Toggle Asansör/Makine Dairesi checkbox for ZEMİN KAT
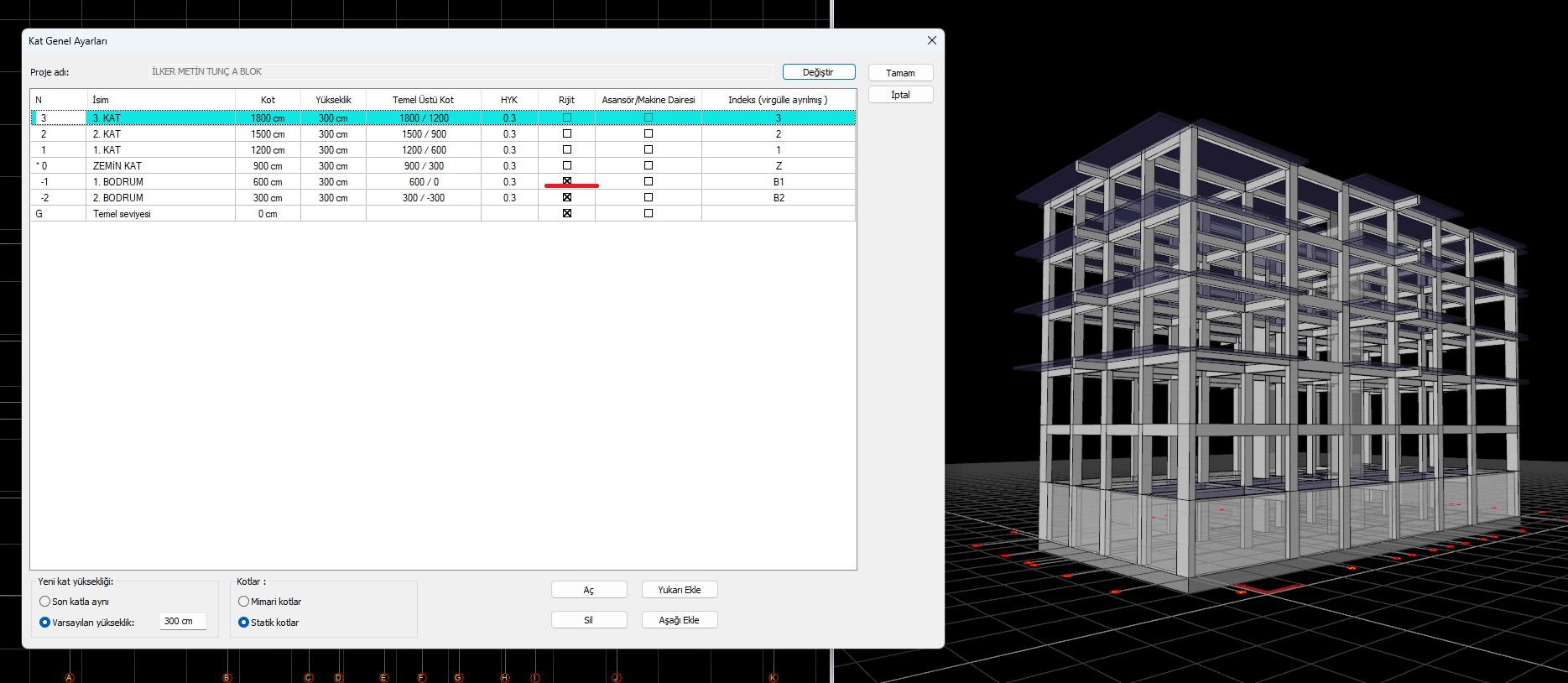Image resolution: width=1568 pixels, height=683 pixels. coord(649,165)
